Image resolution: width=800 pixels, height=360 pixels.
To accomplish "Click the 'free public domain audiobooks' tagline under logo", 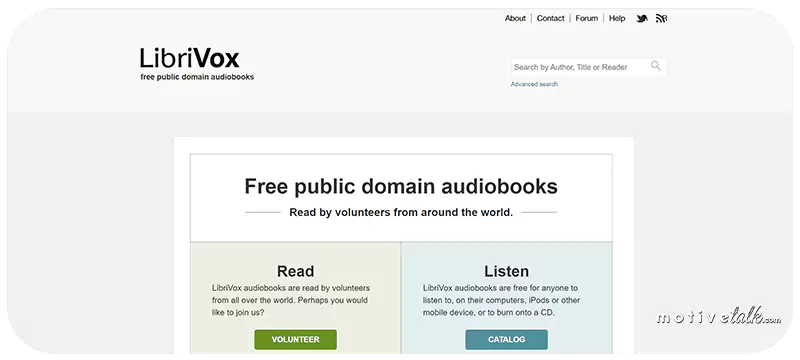I will click(197, 77).
